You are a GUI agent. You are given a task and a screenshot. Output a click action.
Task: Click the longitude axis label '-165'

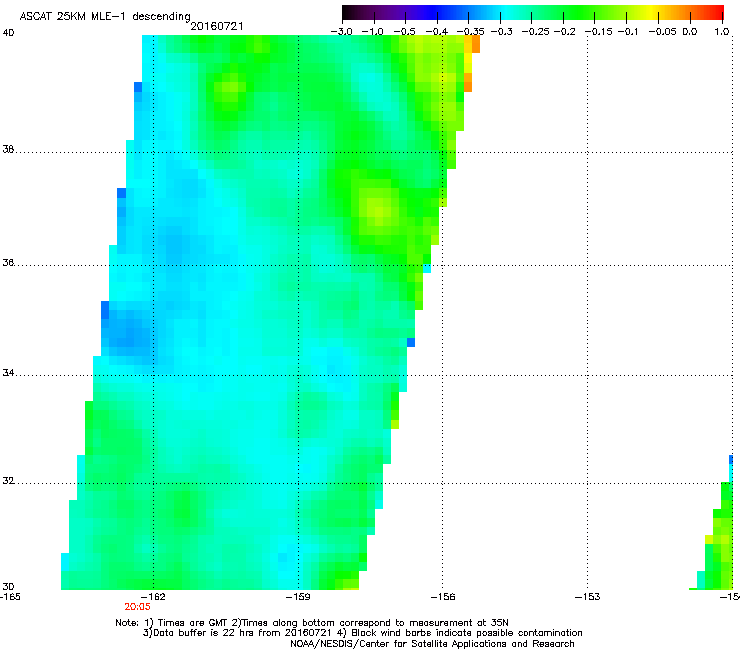click(x=10, y=597)
